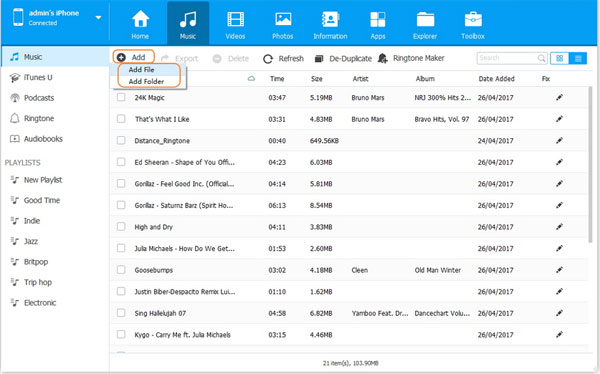The height and width of the screenshot is (374, 600).
Task: Click the fix pencil icon for High and Dry
Action: 559,227
